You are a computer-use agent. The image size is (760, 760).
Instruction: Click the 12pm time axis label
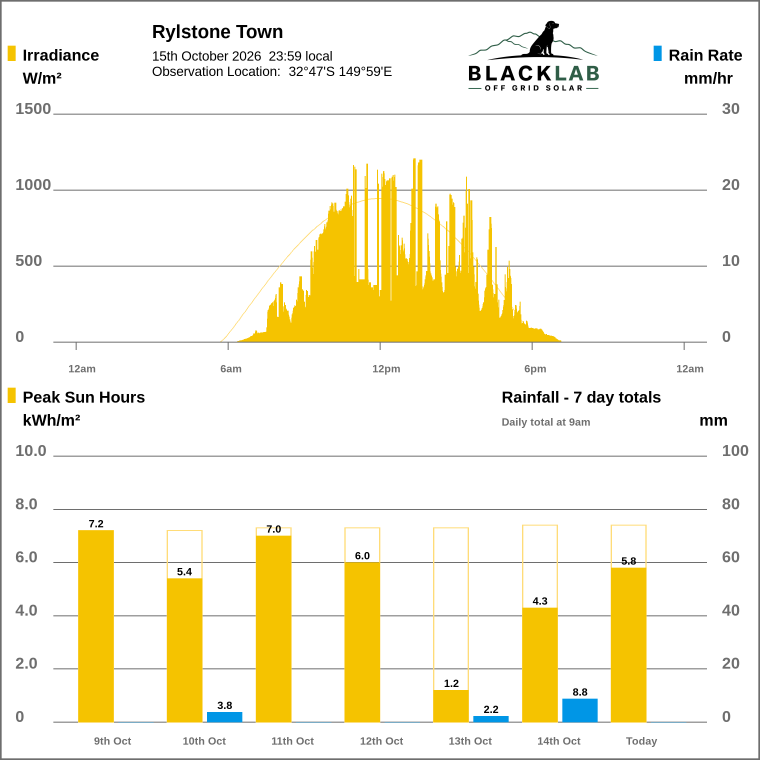point(386,369)
